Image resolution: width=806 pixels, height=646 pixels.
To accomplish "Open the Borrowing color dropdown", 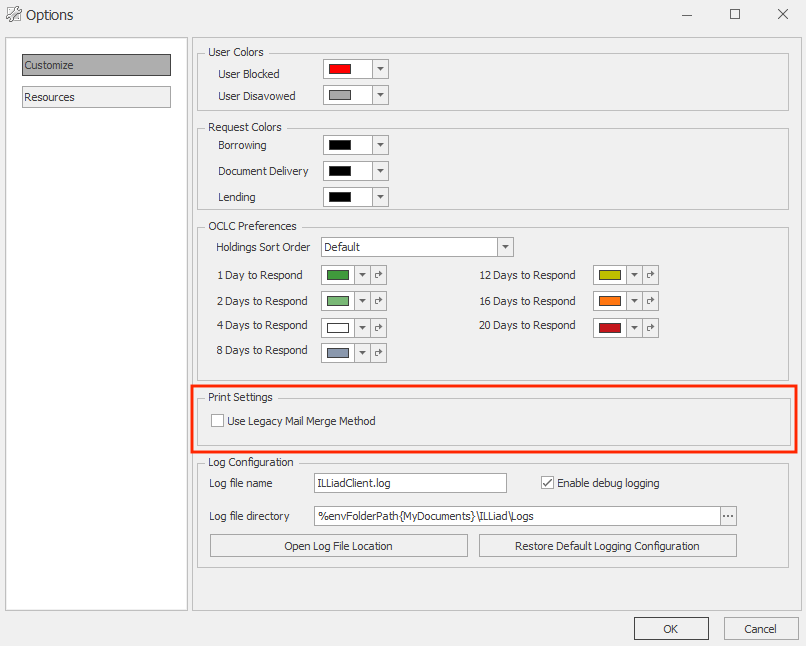I will coord(380,144).
